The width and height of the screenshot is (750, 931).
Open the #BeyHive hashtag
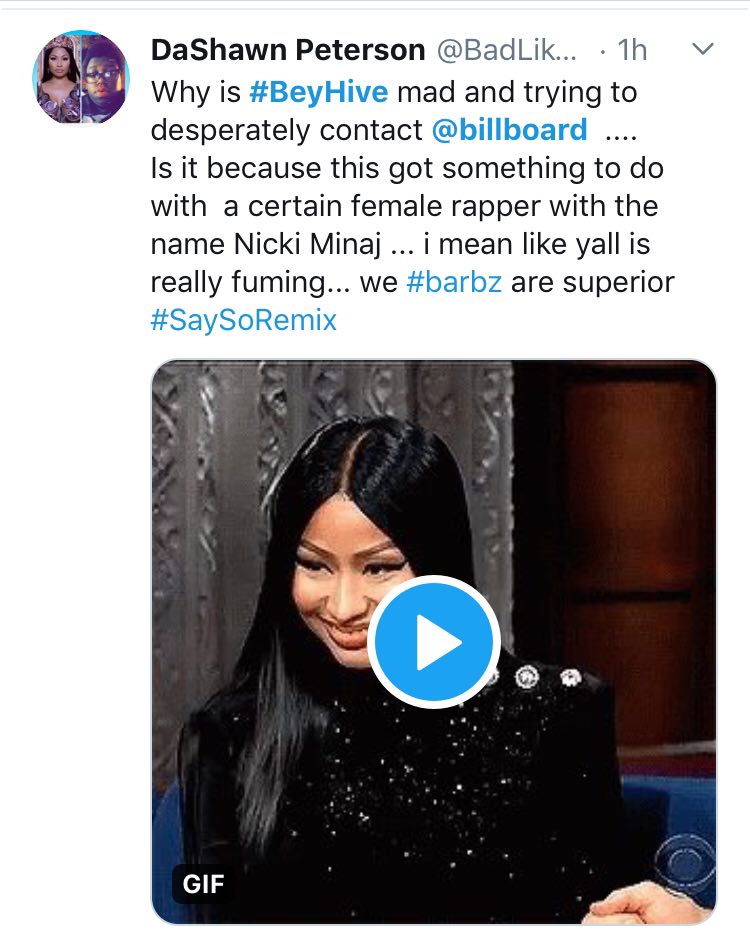(x=320, y=92)
